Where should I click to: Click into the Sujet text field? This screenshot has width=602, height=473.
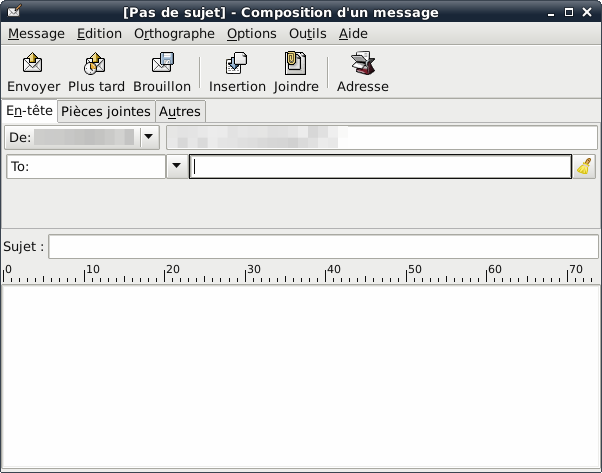click(323, 246)
